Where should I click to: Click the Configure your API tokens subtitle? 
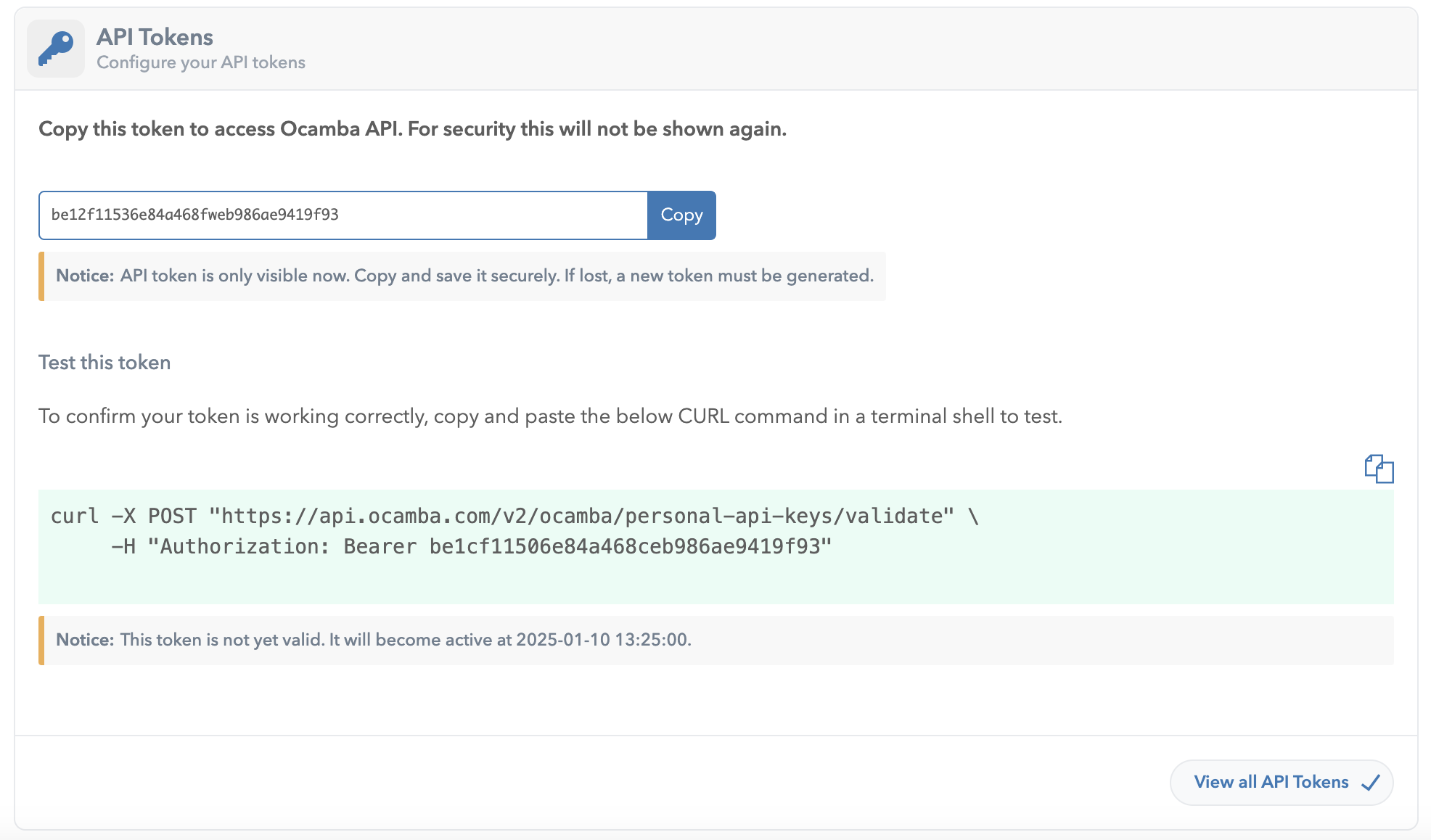click(x=201, y=62)
